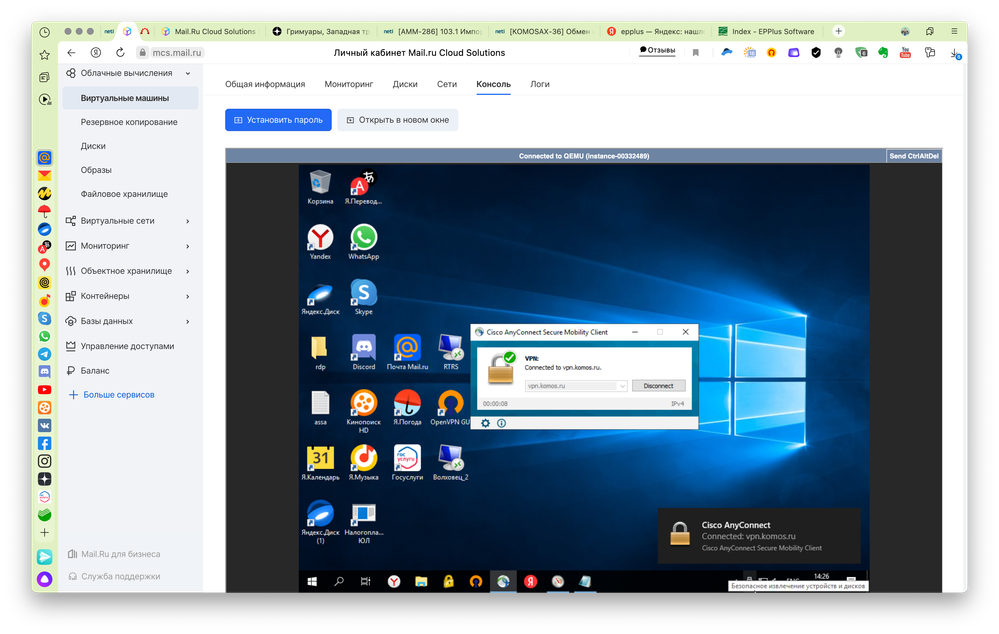Viewport: 999px width, 634px height.
Task: Click the OpenVPN icon in Windows taskbar
Action: (476, 581)
